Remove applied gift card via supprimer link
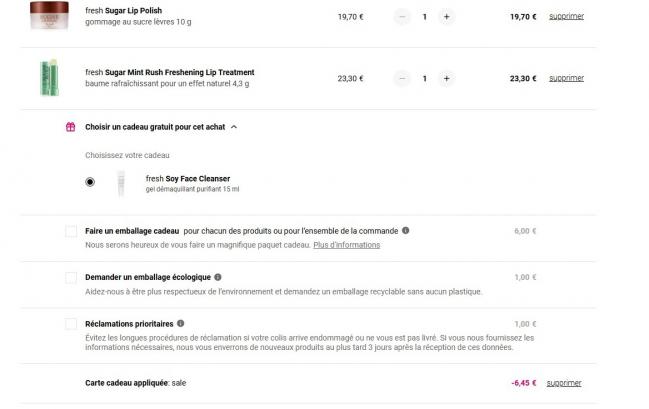649x409 pixels. coord(564,383)
